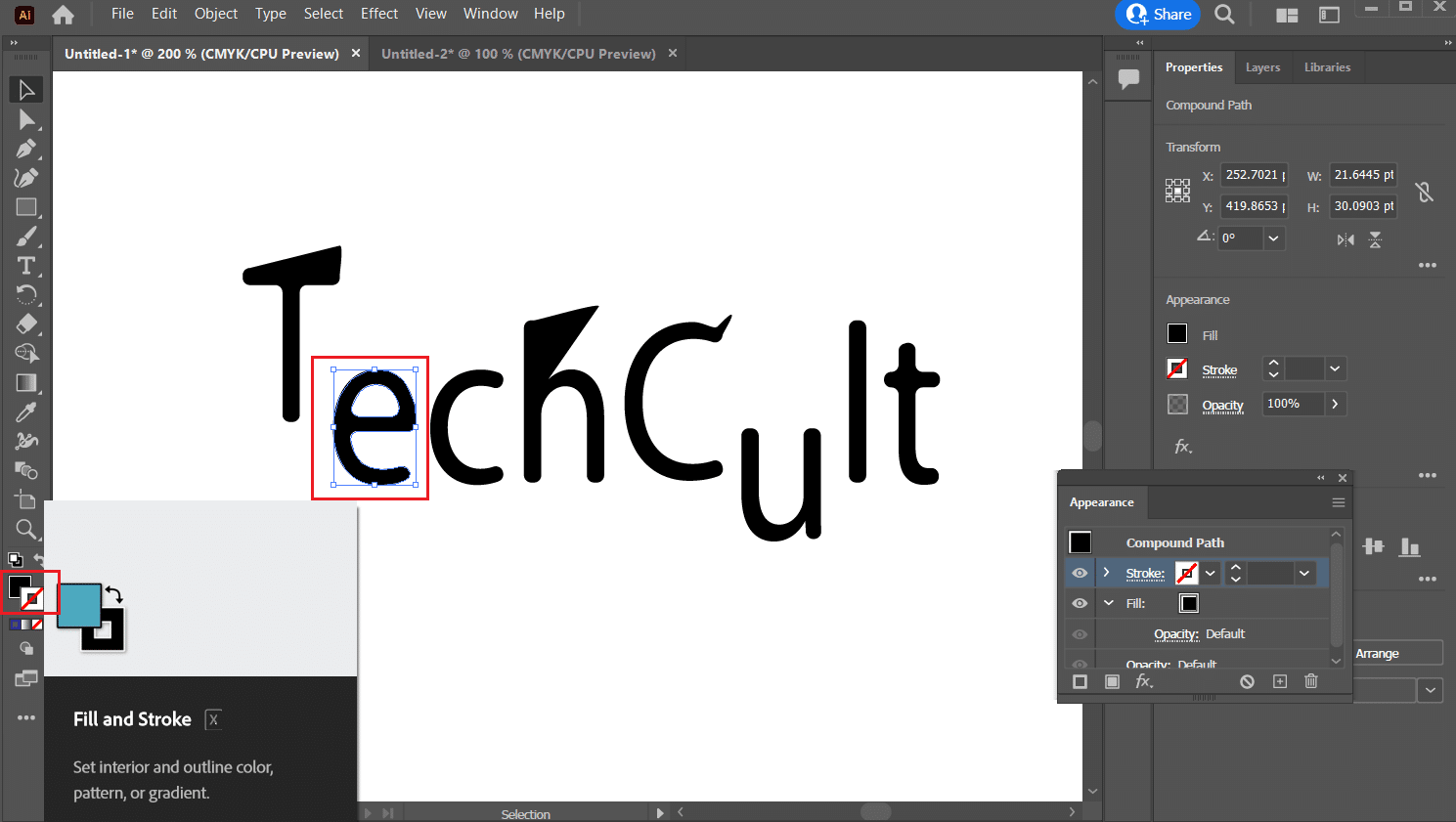Click Change Screen Mode icon
The image size is (1456, 822).
[x=26, y=679]
